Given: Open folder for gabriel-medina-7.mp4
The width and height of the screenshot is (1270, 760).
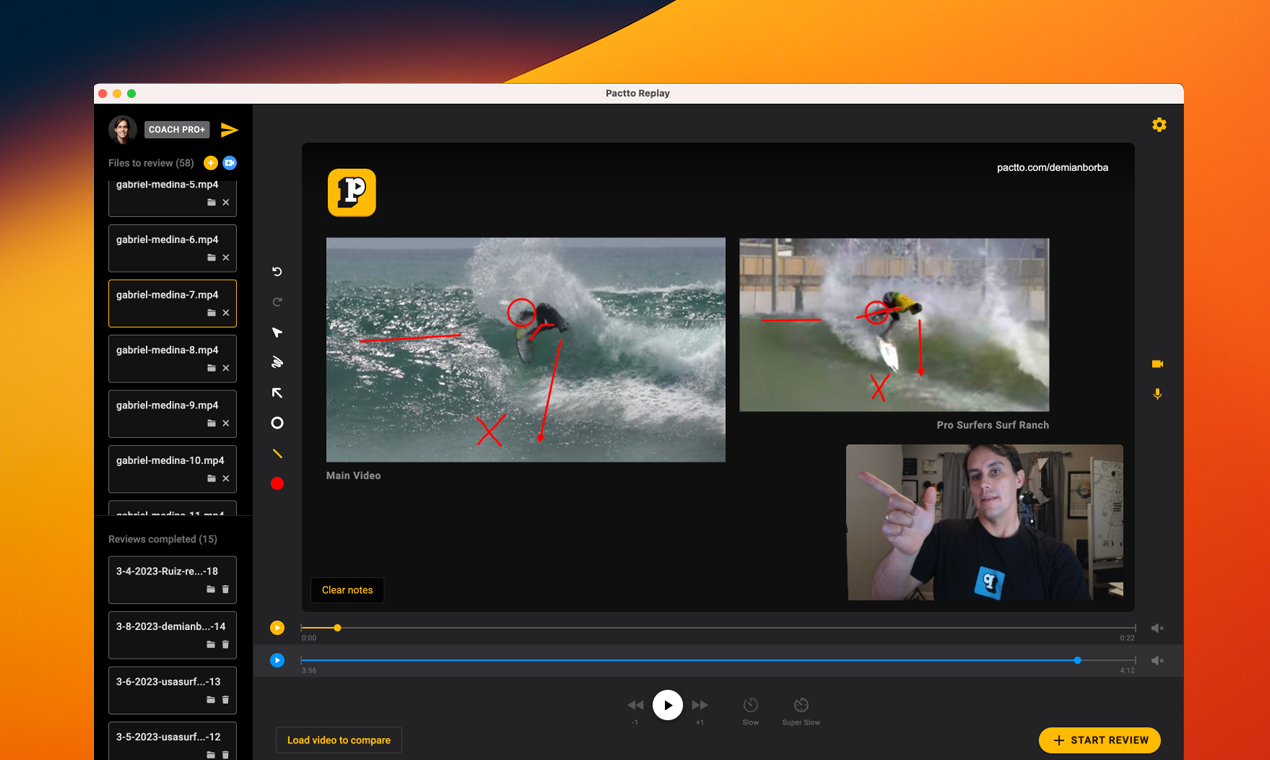Looking at the screenshot, I should click(211, 313).
